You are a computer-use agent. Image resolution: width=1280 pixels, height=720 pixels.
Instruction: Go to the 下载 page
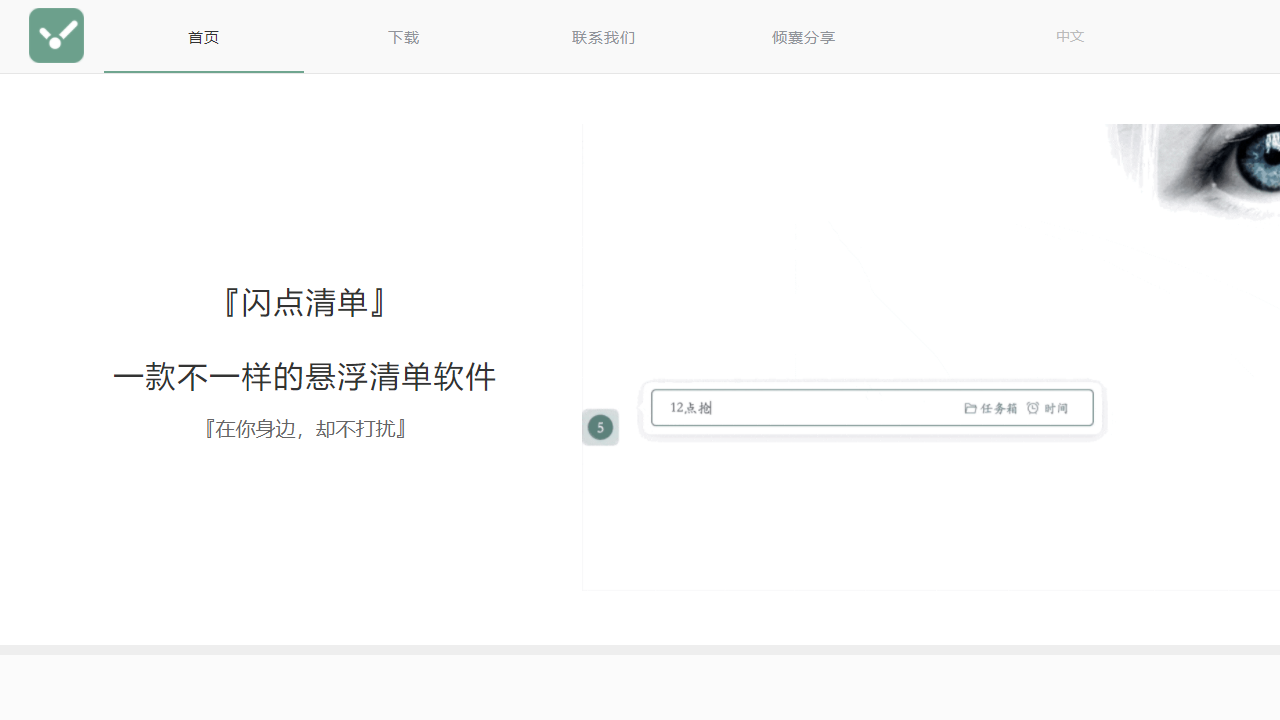pos(404,37)
